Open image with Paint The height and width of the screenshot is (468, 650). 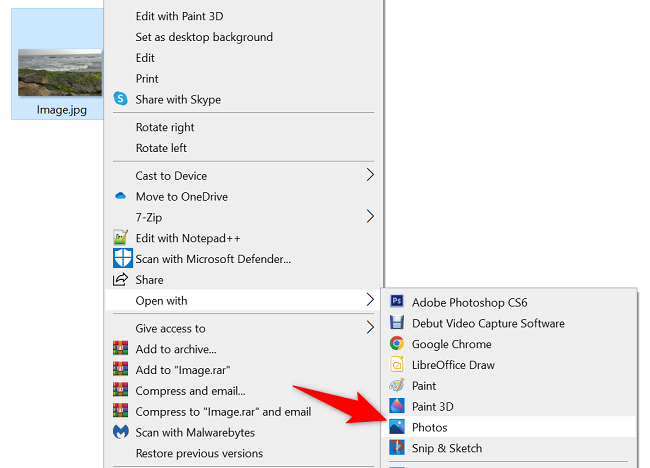point(424,386)
